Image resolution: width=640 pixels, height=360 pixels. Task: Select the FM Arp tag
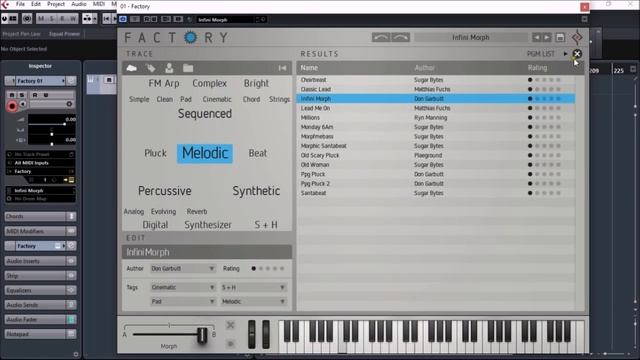(x=164, y=83)
